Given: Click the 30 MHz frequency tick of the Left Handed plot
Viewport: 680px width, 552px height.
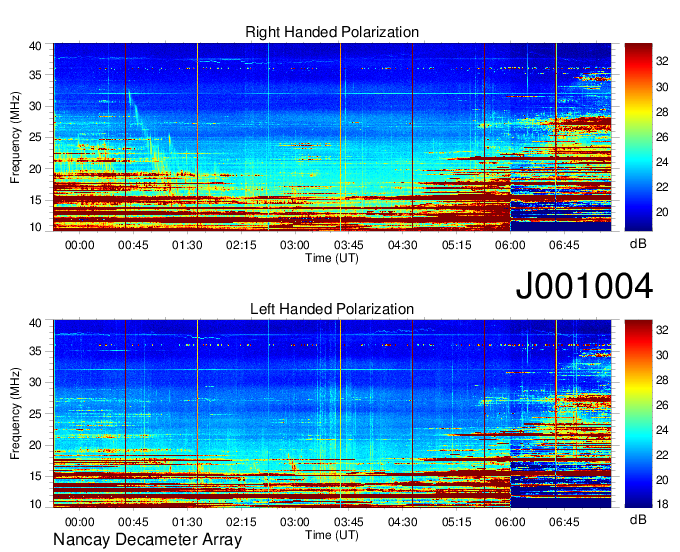Looking at the screenshot, I should 35,382.
